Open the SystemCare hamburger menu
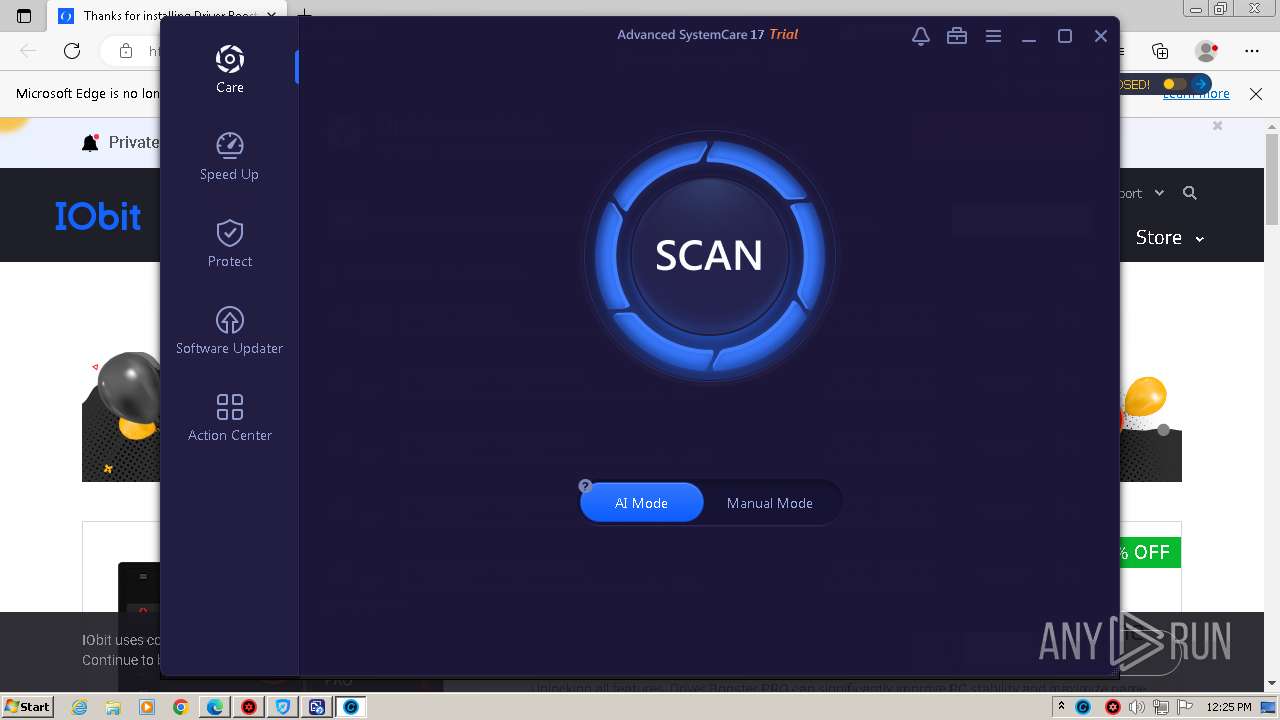Image resolution: width=1280 pixels, height=720 pixels. click(x=993, y=36)
